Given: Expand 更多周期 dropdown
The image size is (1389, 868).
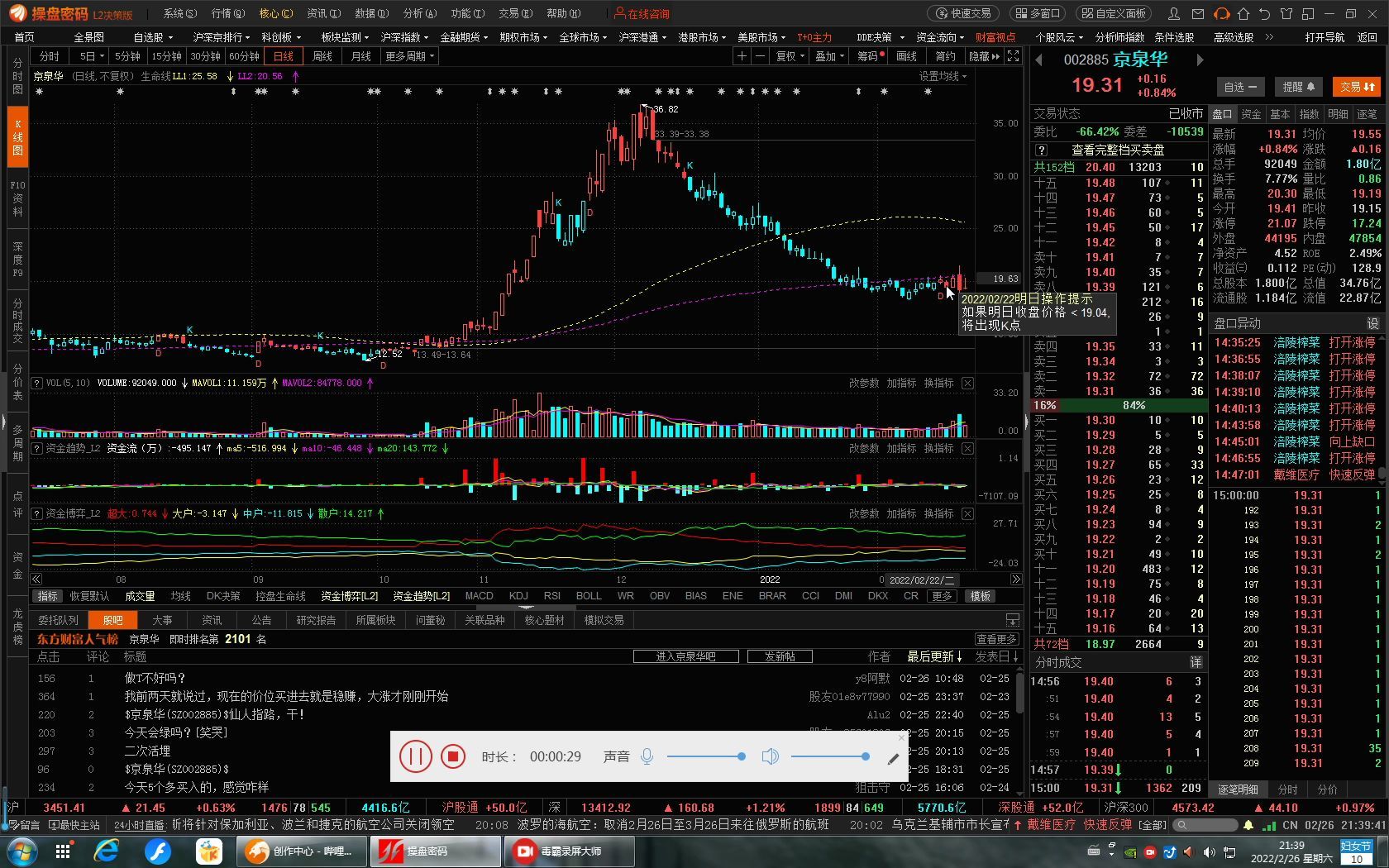Looking at the screenshot, I should 409,56.
